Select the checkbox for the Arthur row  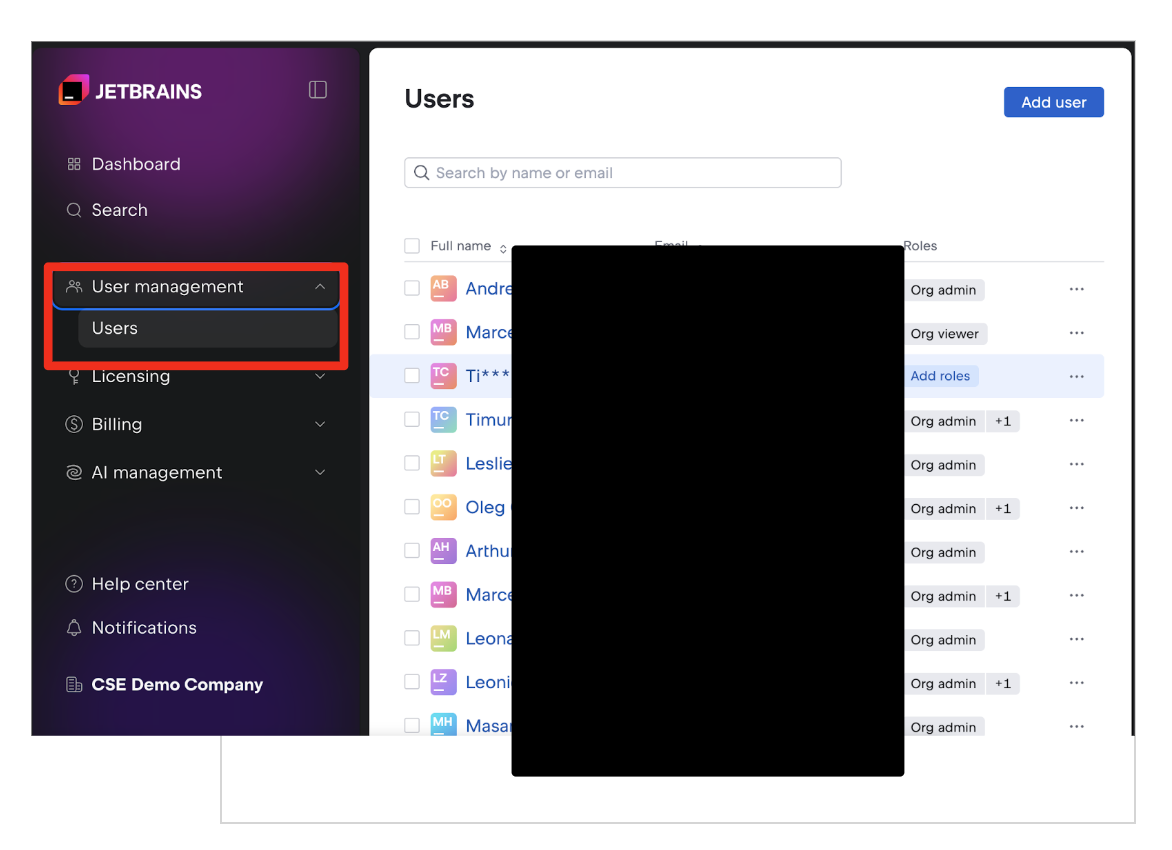tap(412, 551)
